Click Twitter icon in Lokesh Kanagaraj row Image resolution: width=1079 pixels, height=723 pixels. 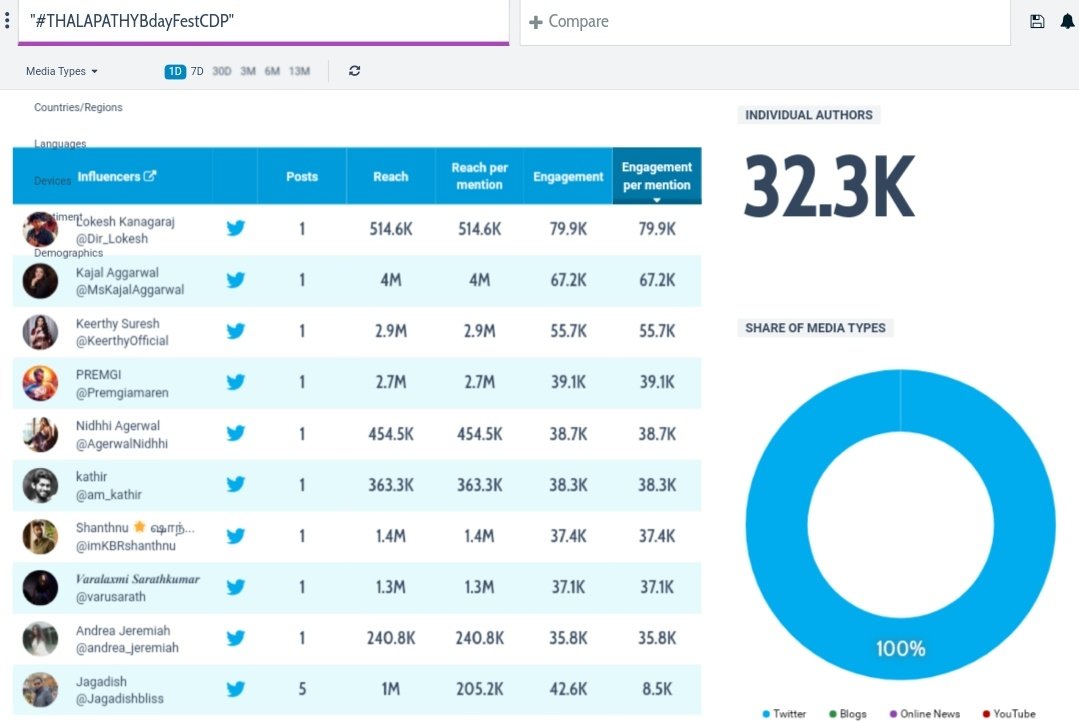236,228
